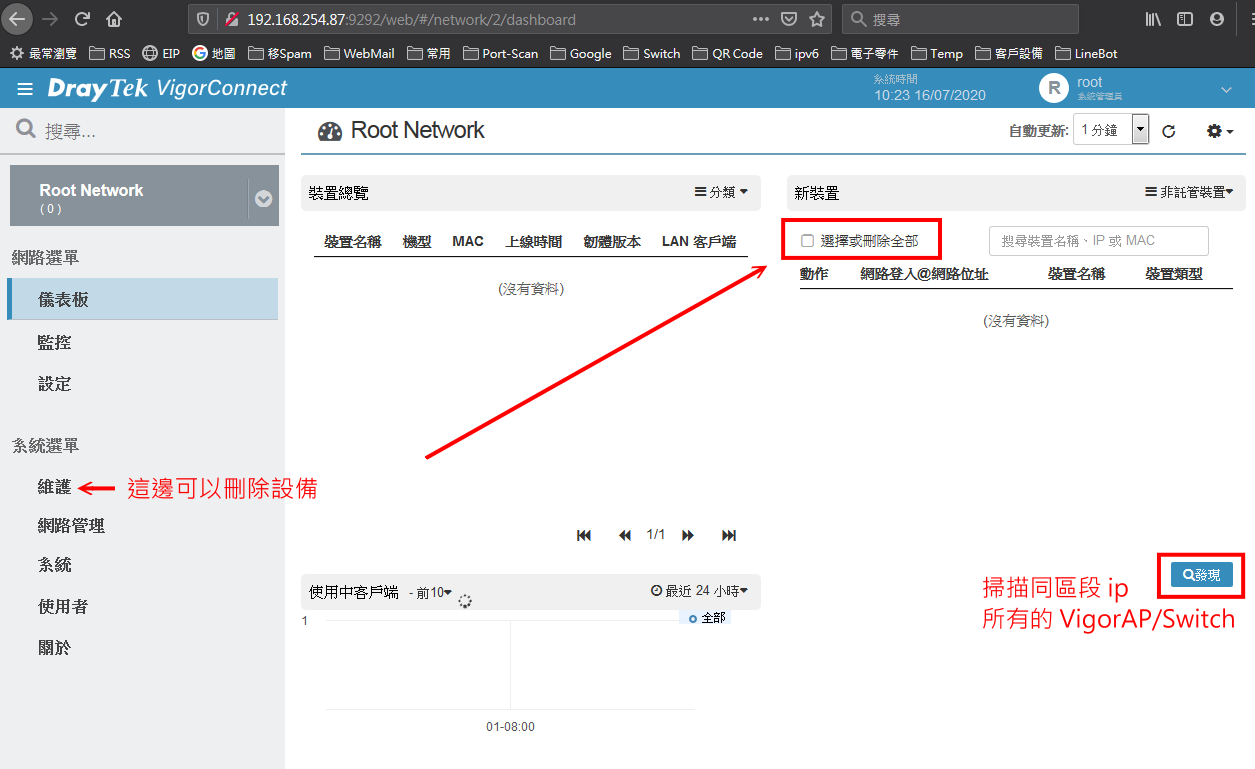Open the 最近 24 小時 time range dropdown
1255x769 pixels.
click(699, 591)
